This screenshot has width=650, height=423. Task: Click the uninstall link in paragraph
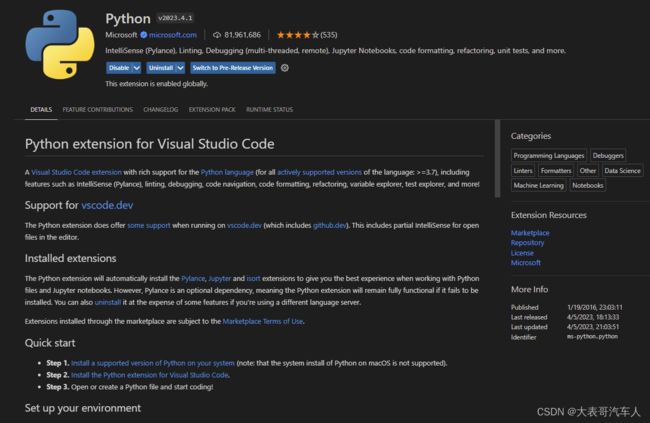(108, 302)
